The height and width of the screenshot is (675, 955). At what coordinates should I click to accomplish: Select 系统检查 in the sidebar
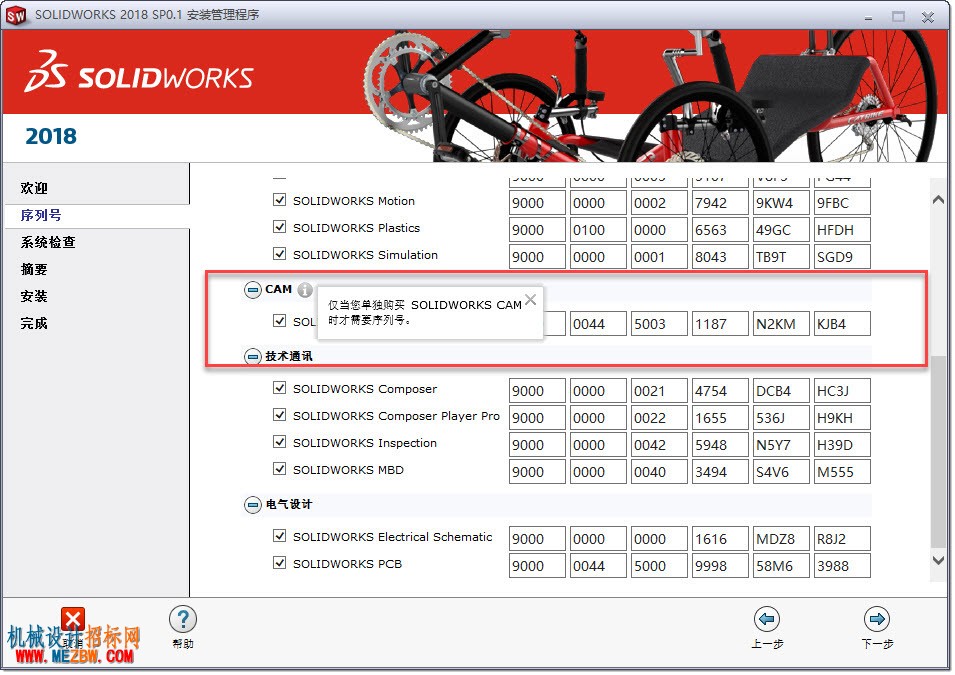click(x=48, y=242)
